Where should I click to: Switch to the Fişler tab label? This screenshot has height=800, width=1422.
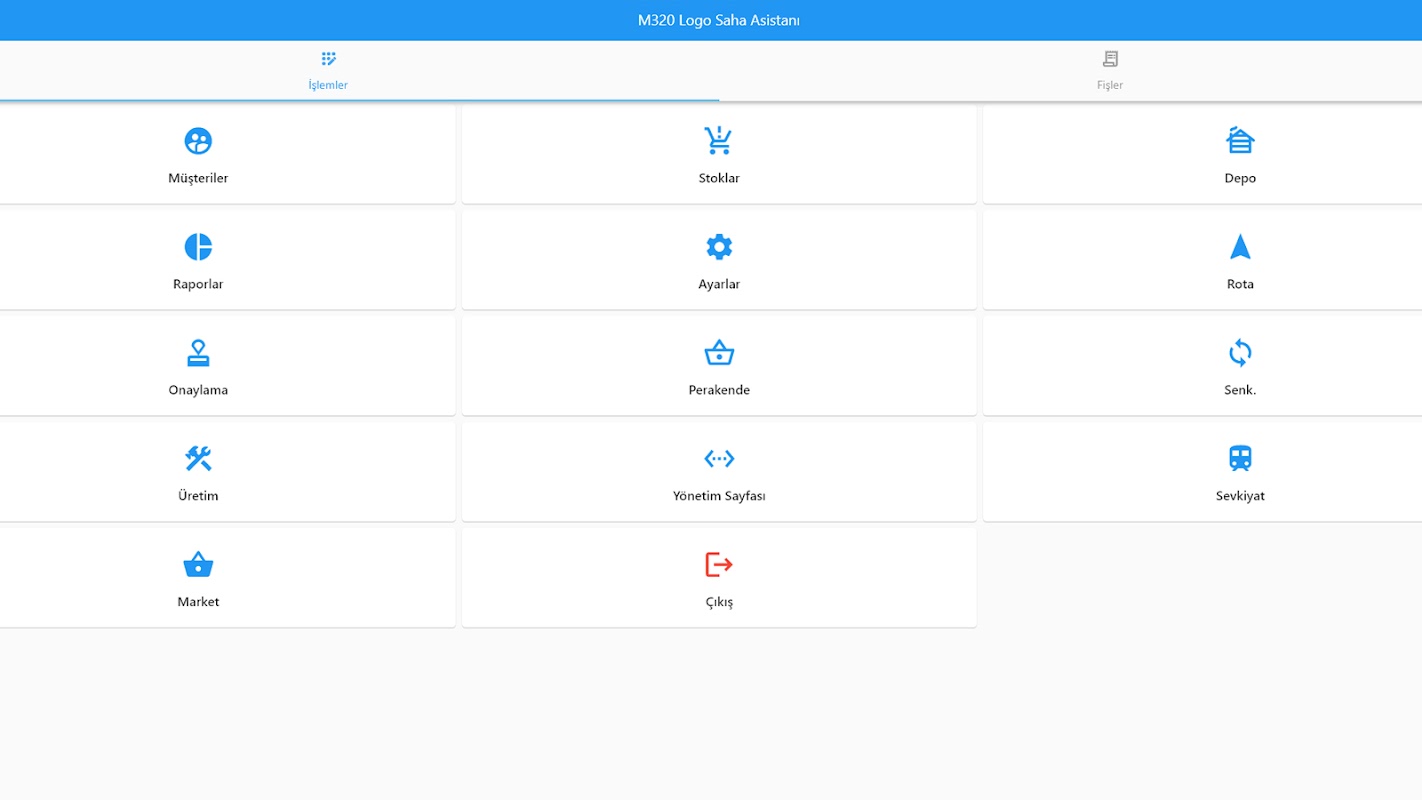click(1110, 85)
